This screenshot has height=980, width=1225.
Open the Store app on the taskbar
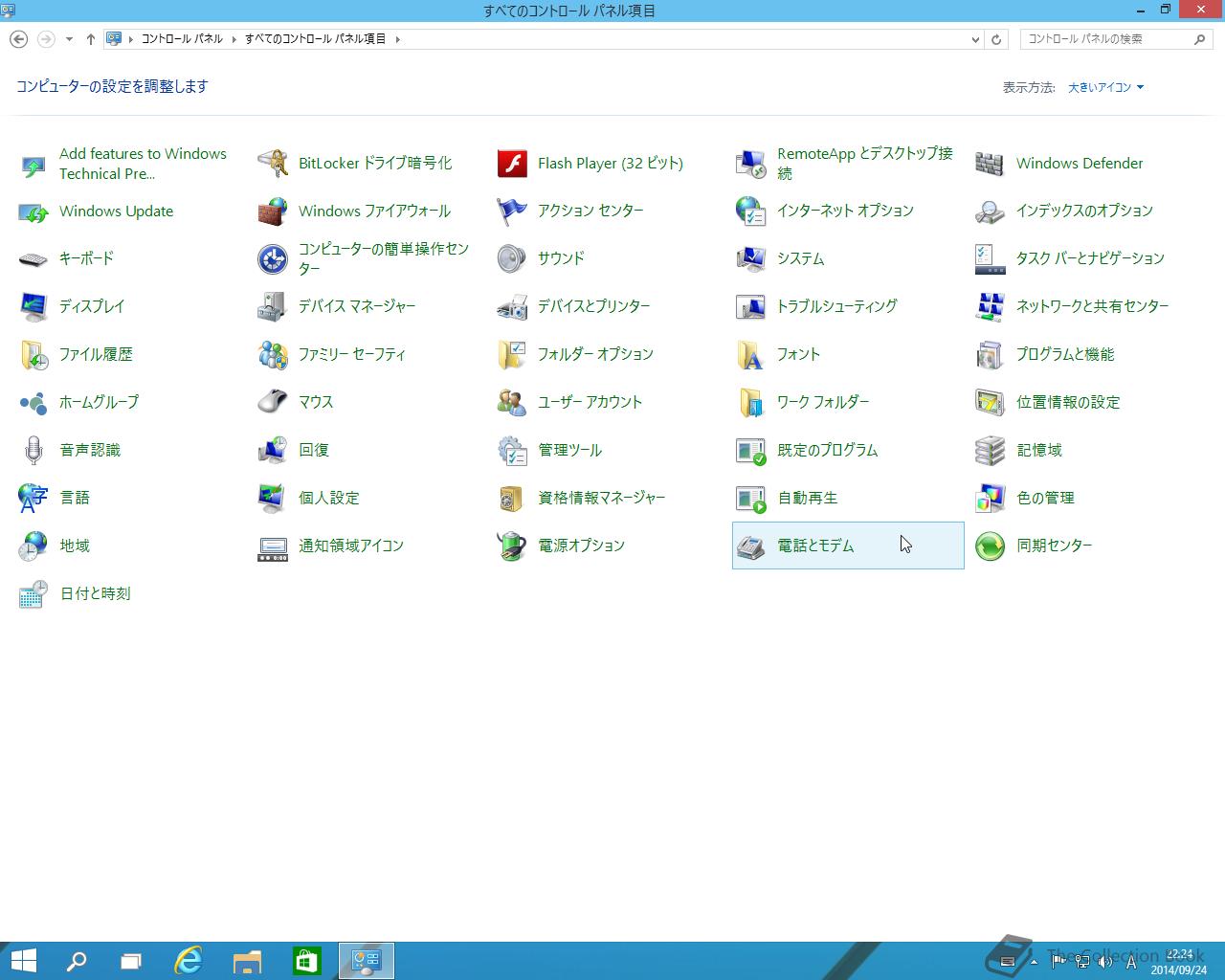point(306,961)
